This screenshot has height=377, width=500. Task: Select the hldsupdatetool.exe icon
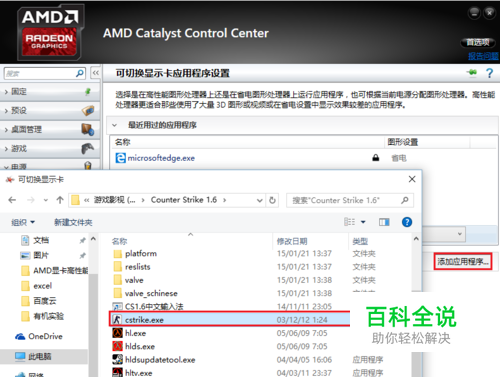click(117, 359)
